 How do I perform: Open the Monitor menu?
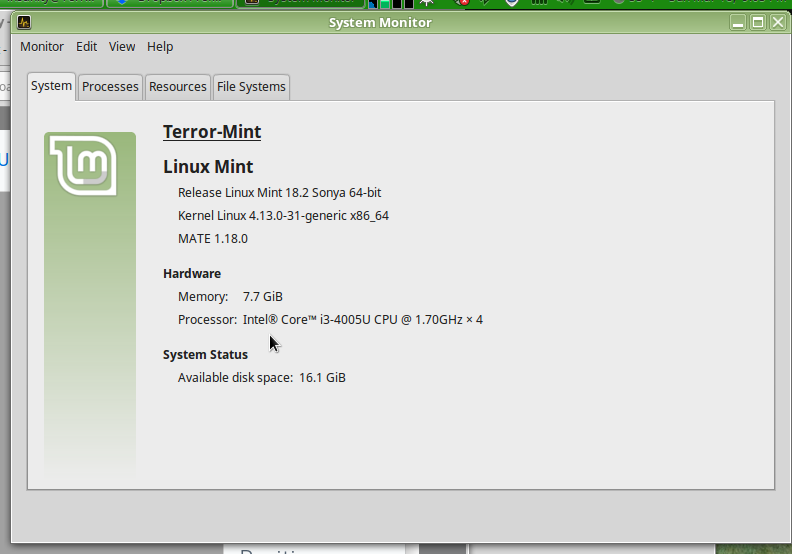(42, 46)
